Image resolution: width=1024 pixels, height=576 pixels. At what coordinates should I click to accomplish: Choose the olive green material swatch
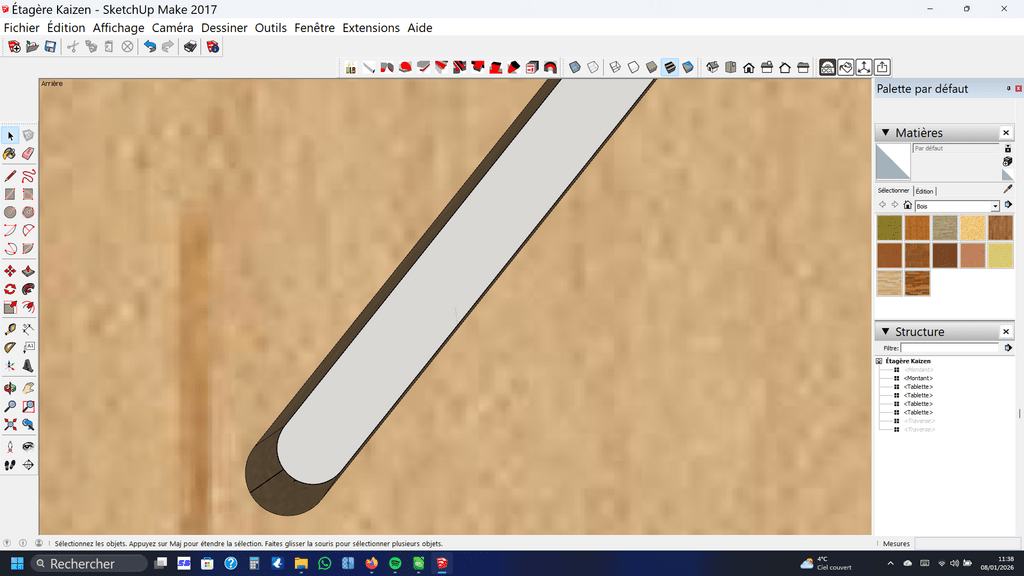[x=888, y=228]
